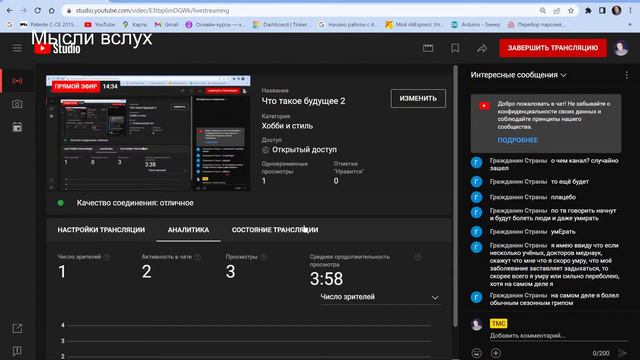This screenshot has width=640, height=360.
Task: Click the send feedback icon in sidebar
Action: point(17,351)
